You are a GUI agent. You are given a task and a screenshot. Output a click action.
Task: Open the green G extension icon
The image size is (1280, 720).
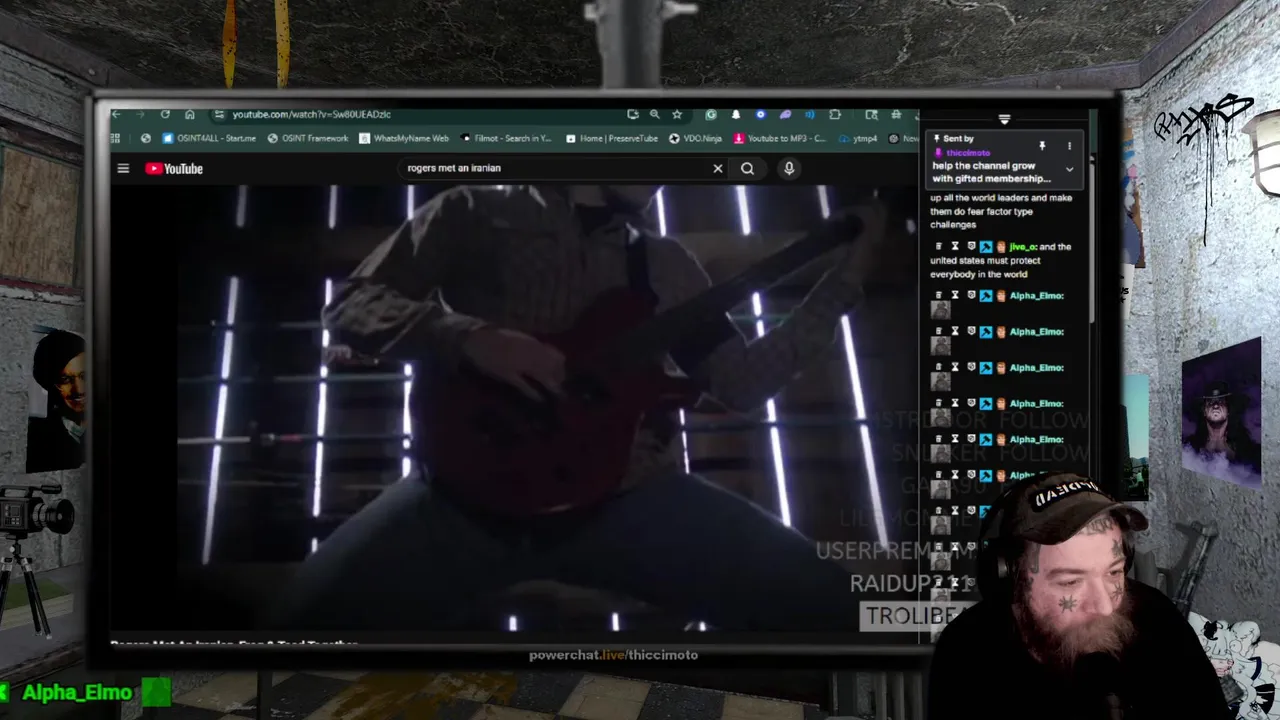[711, 114]
